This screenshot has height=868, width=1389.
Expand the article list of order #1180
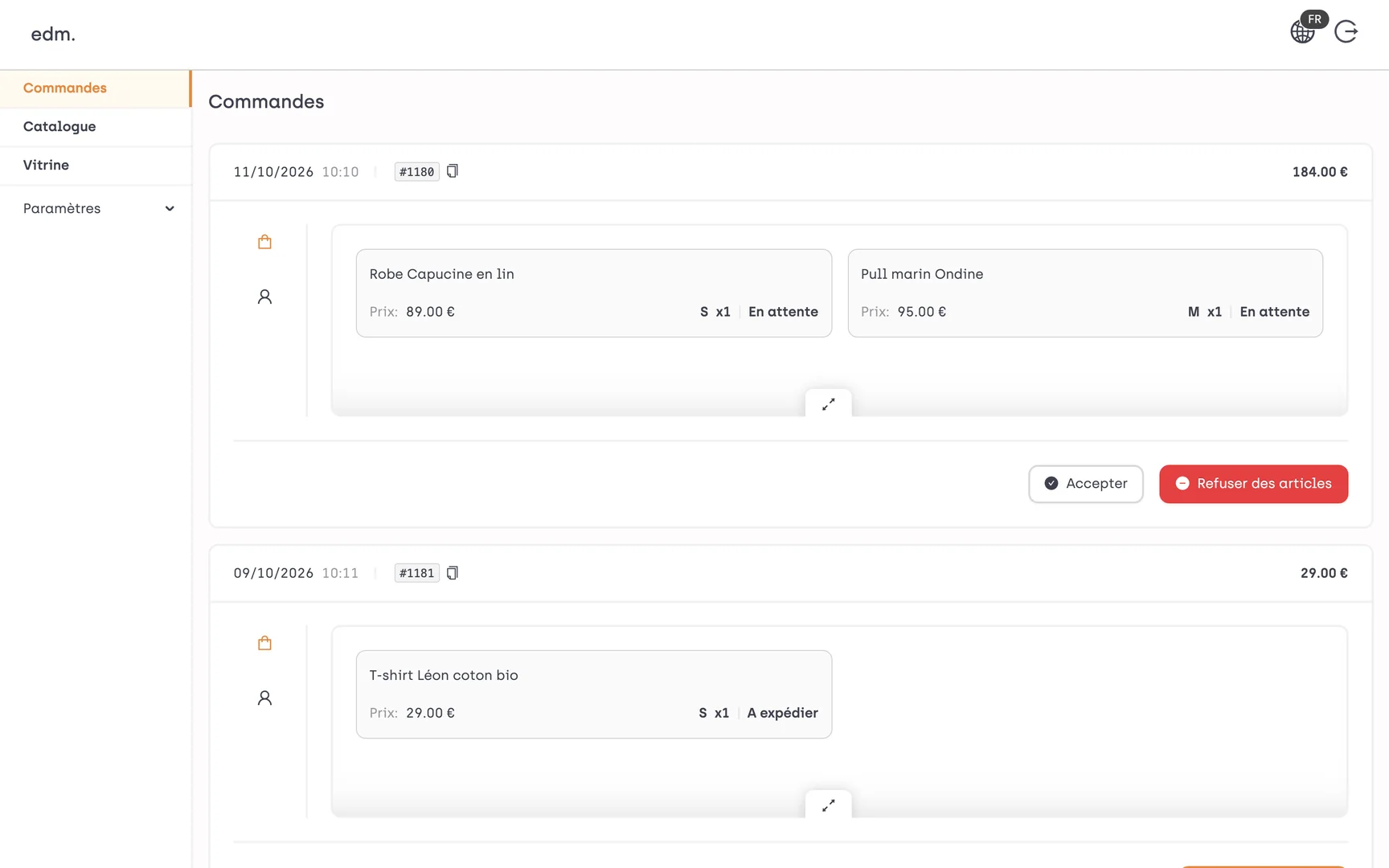point(829,403)
